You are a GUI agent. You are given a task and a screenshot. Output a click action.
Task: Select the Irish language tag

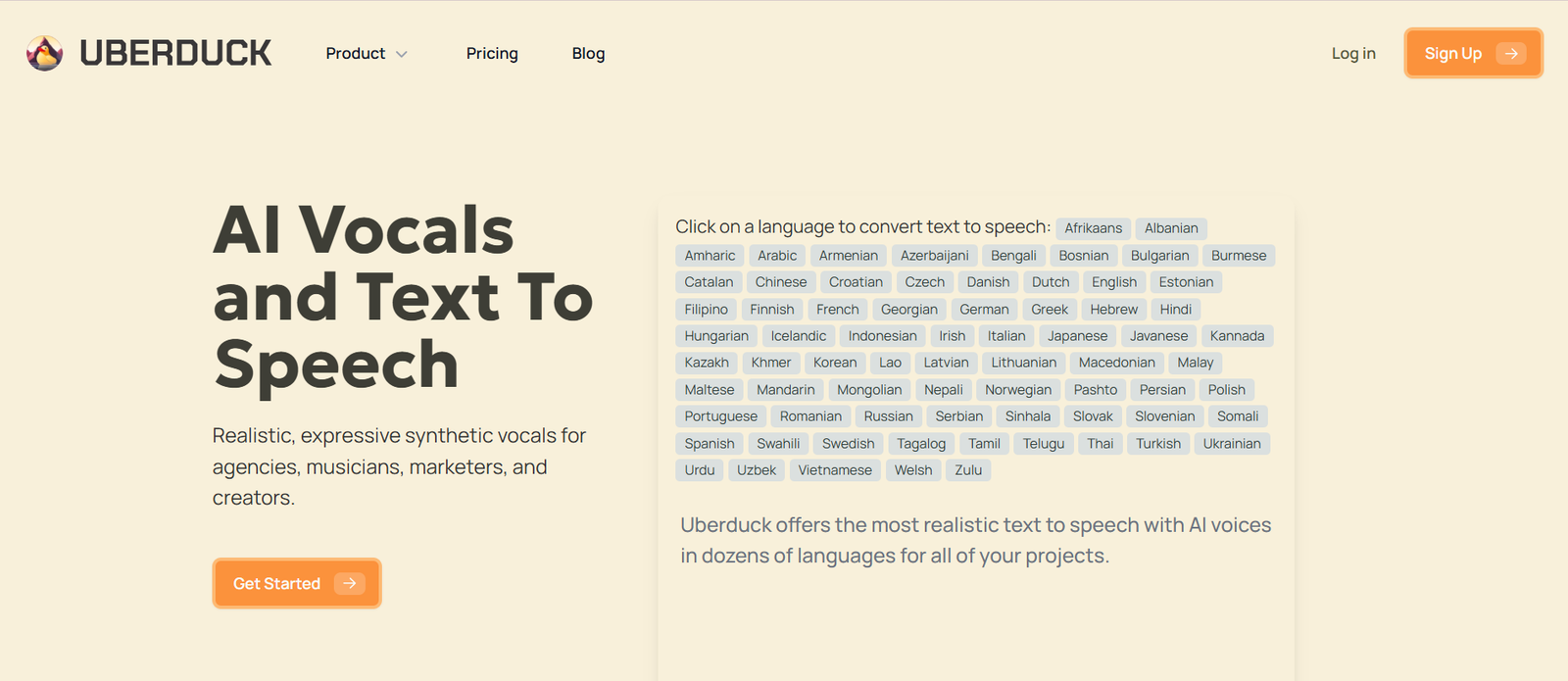pyautogui.click(x=952, y=336)
